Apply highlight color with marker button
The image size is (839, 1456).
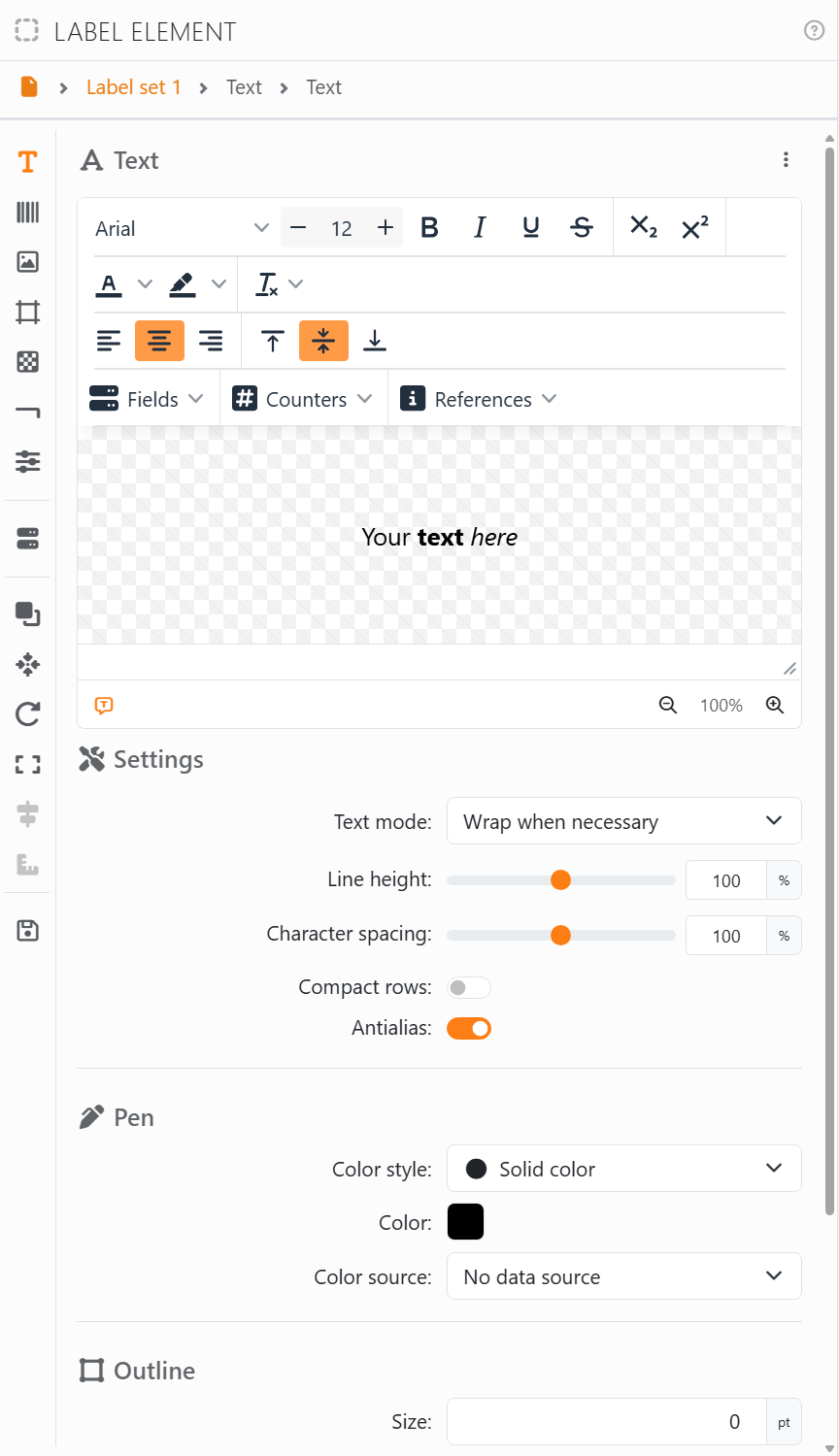tap(182, 284)
